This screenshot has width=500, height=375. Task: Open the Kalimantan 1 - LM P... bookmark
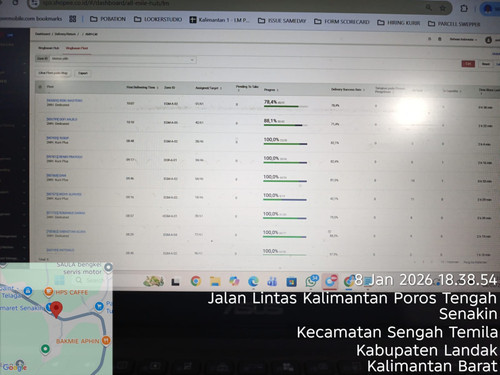[x=219, y=20]
